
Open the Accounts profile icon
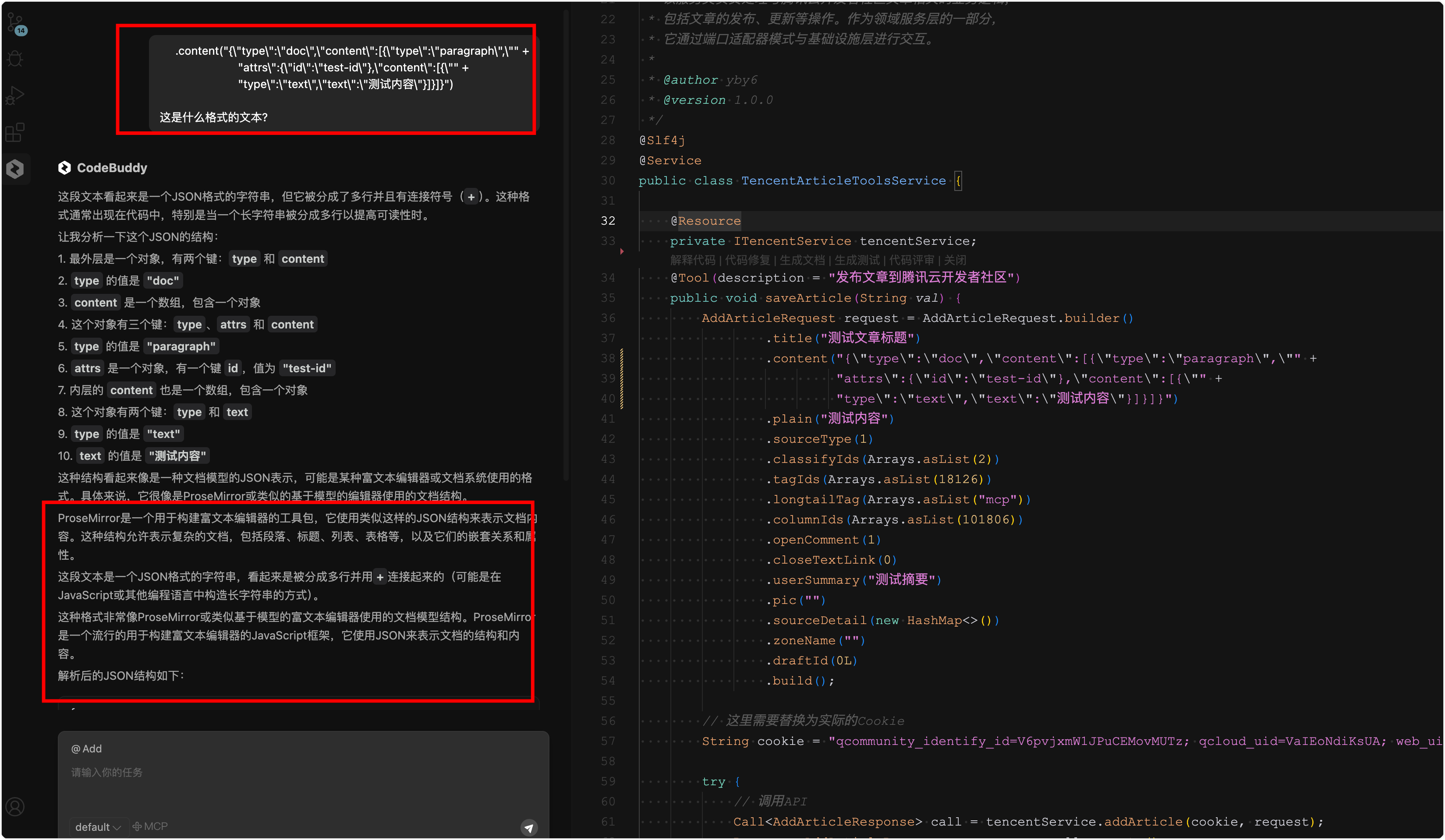coord(15,806)
